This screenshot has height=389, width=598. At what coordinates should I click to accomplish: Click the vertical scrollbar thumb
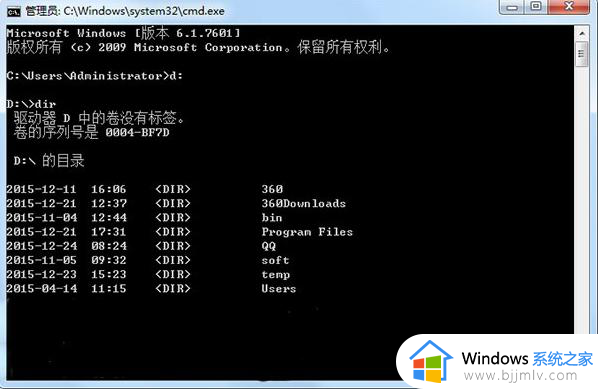582,54
